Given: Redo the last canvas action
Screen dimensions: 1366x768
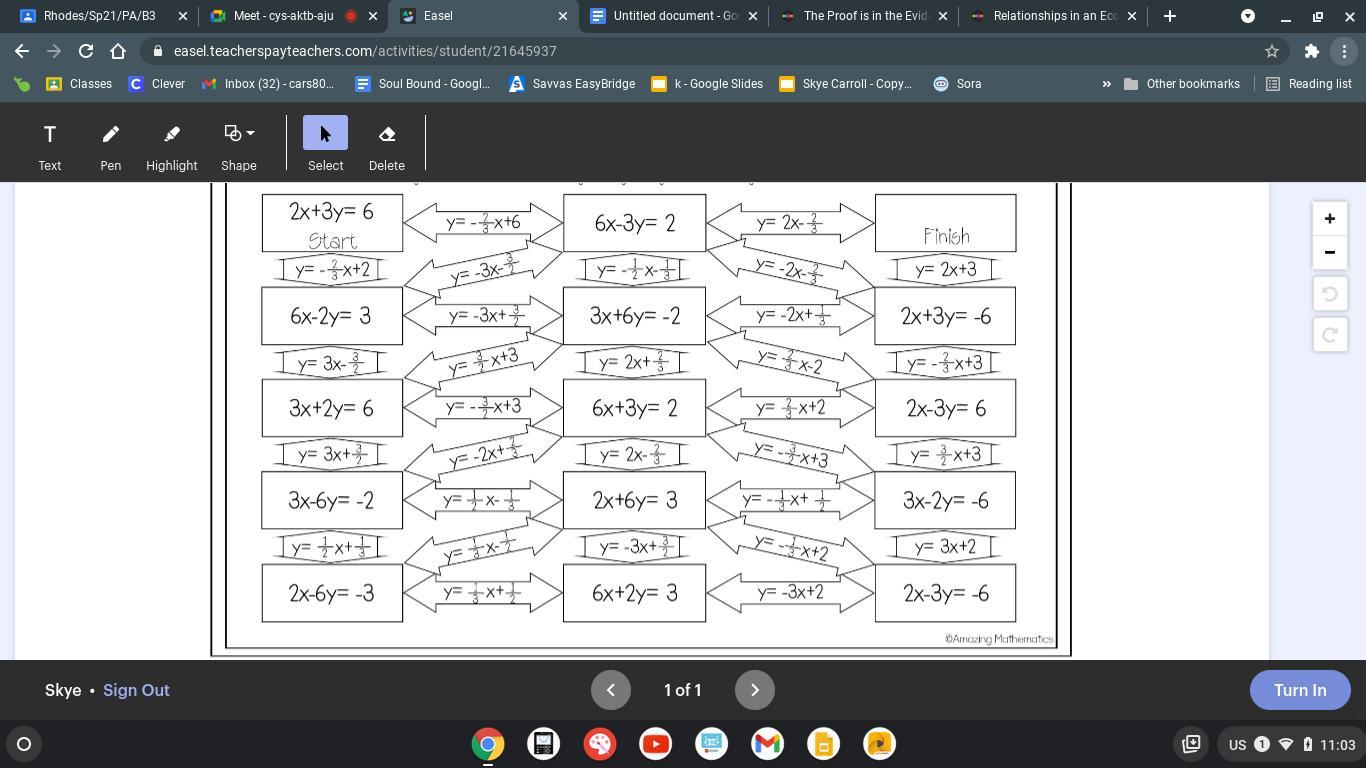Looking at the screenshot, I should (1329, 335).
